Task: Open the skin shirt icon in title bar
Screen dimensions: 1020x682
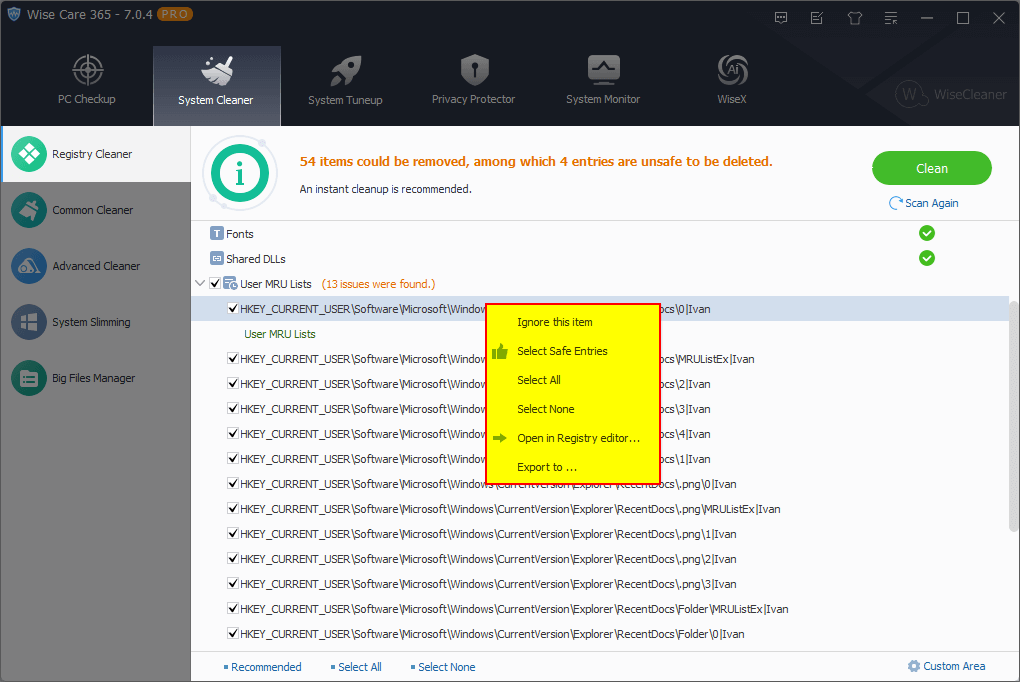Action: click(x=855, y=18)
